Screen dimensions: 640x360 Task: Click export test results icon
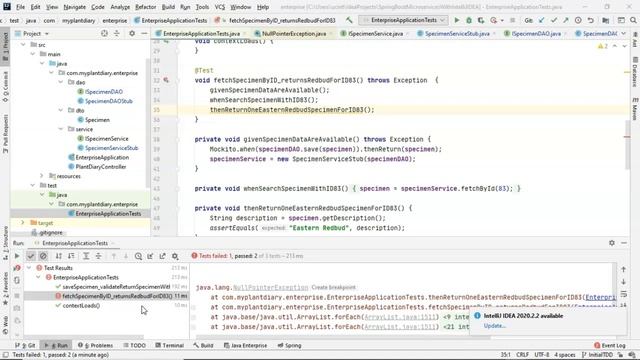click(162, 256)
